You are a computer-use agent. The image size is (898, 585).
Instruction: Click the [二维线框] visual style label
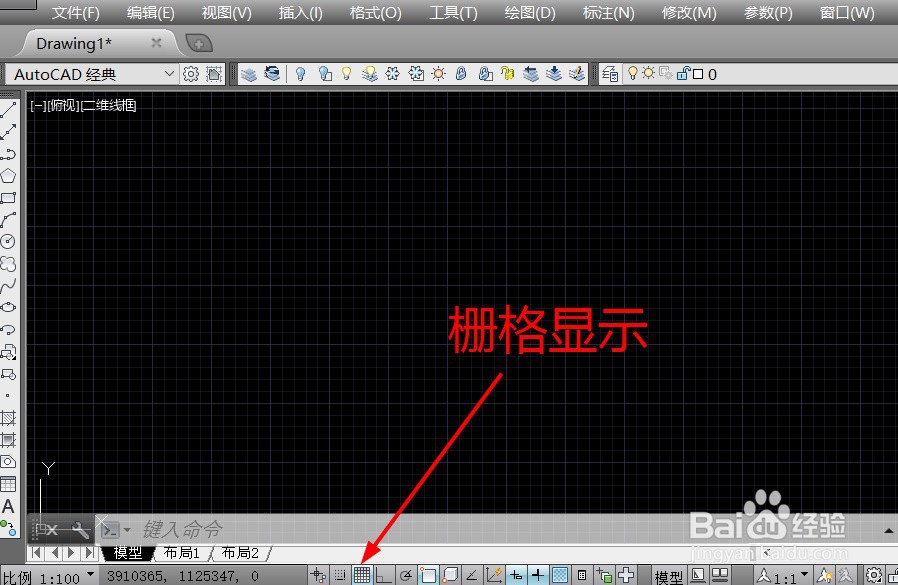click(x=109, y=105)
